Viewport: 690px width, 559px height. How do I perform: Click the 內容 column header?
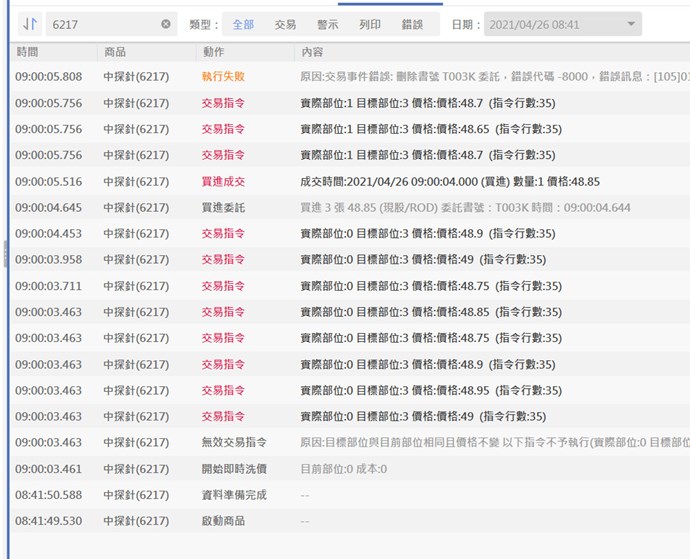[311, 51]
